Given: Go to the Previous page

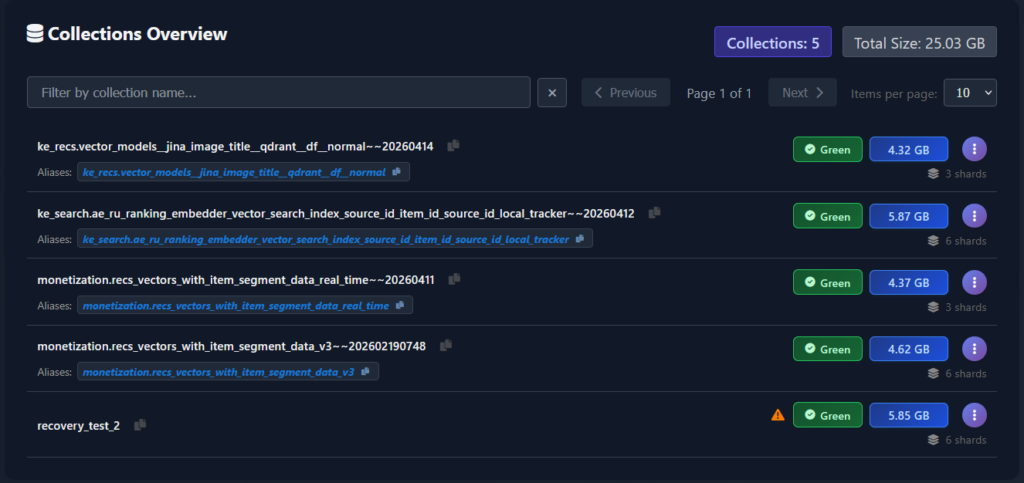Looking at the screenshot, I should (x=625, y=93).
